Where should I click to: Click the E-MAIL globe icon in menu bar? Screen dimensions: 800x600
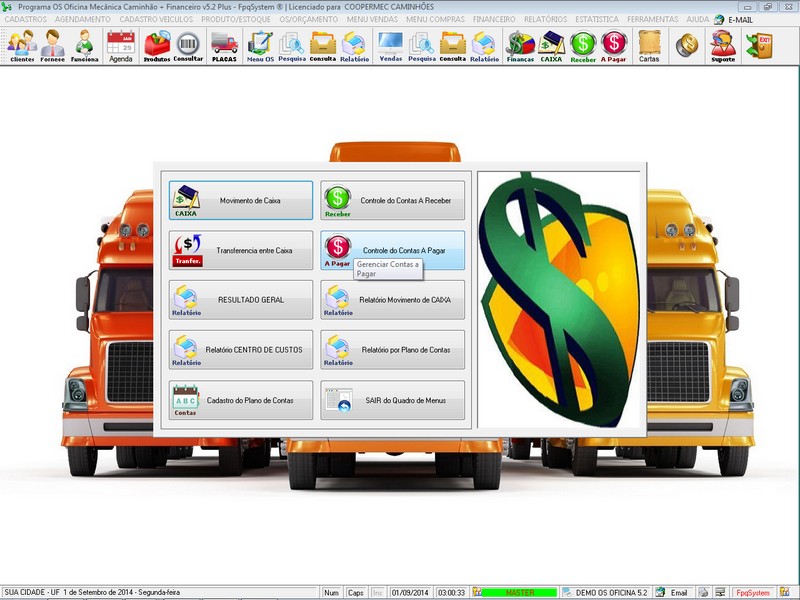719,19
